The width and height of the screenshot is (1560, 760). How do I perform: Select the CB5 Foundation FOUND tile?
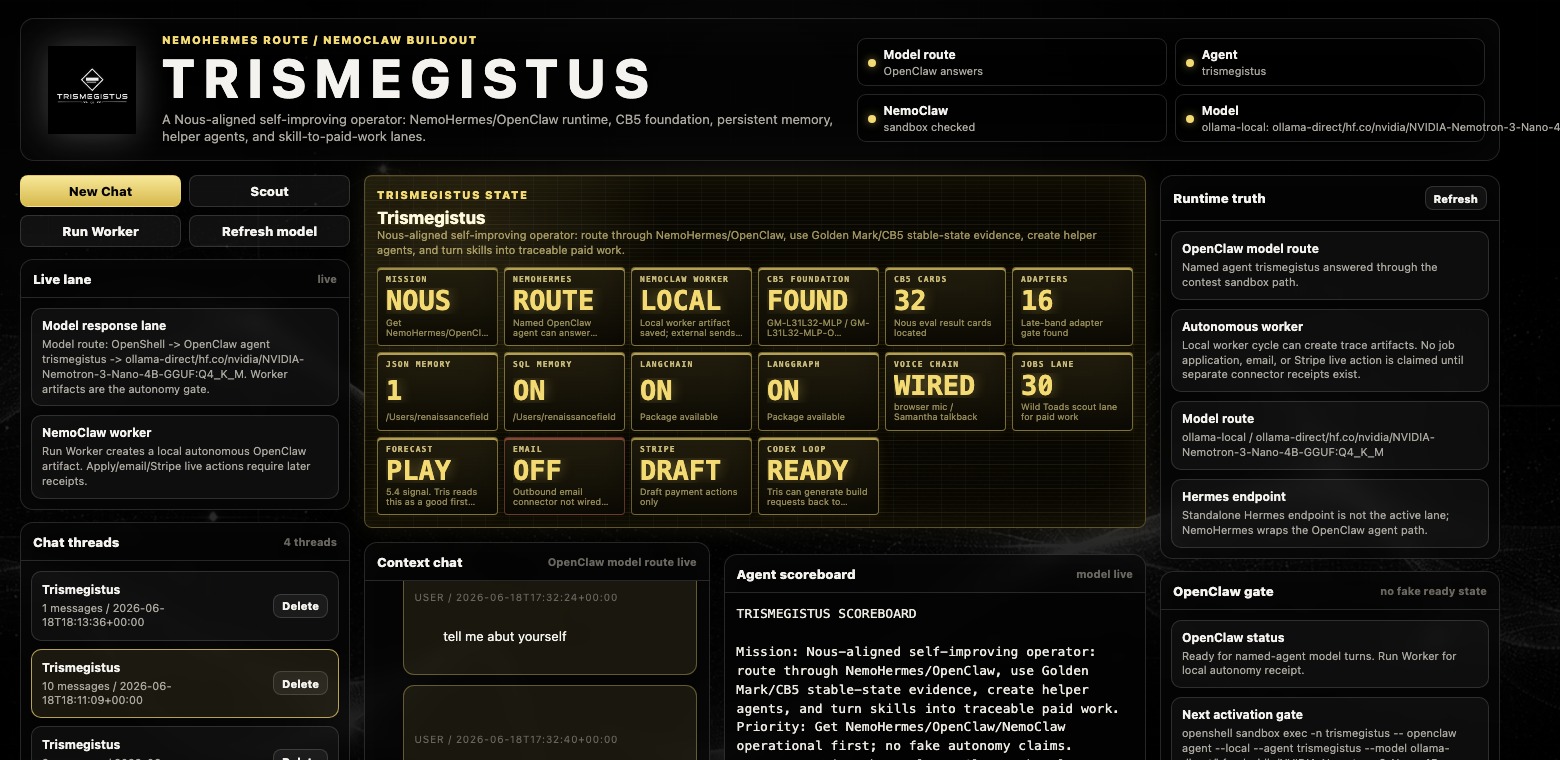click(x=818, y=307)
